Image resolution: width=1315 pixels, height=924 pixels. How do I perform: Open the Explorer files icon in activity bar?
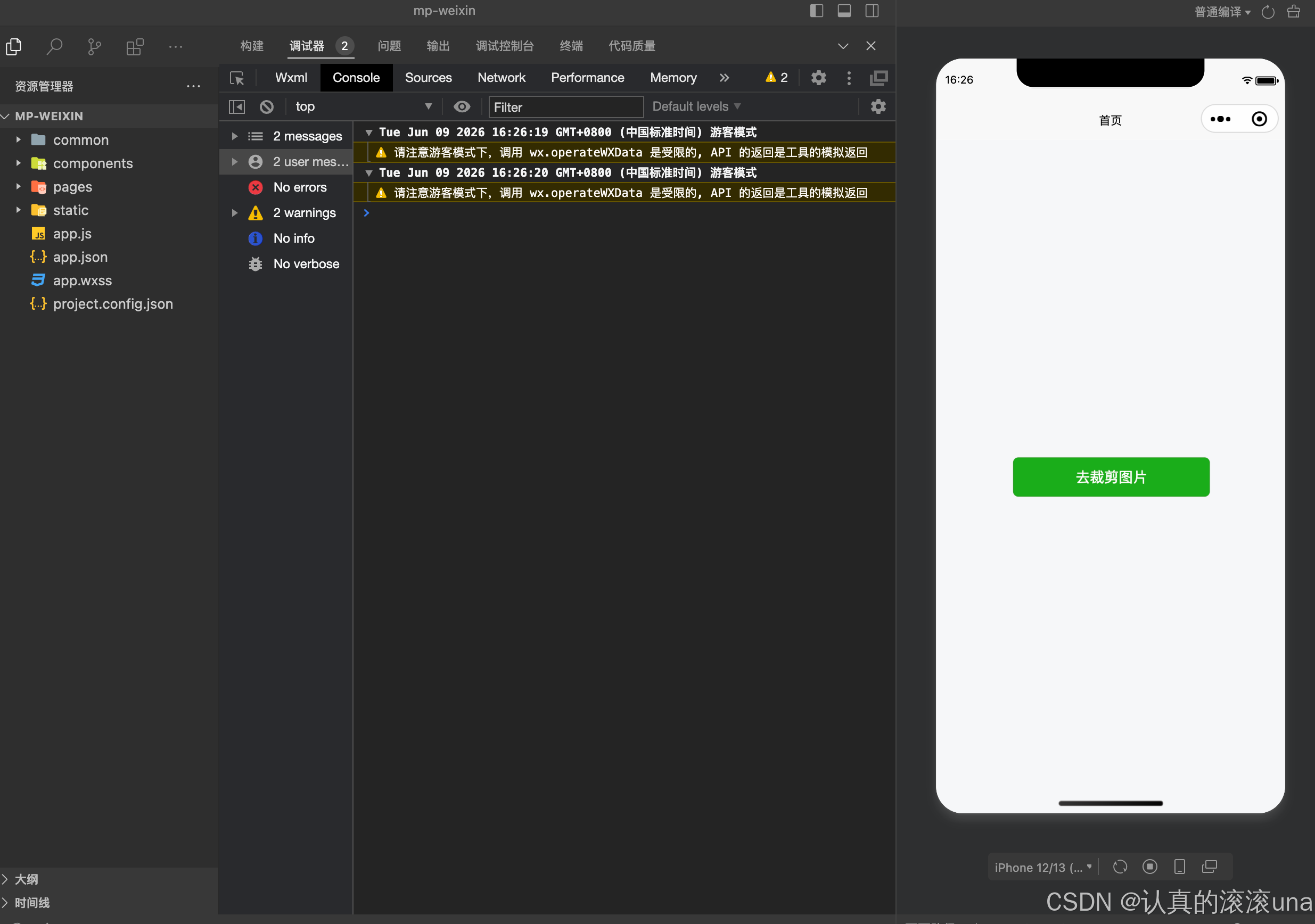[14, 46]
